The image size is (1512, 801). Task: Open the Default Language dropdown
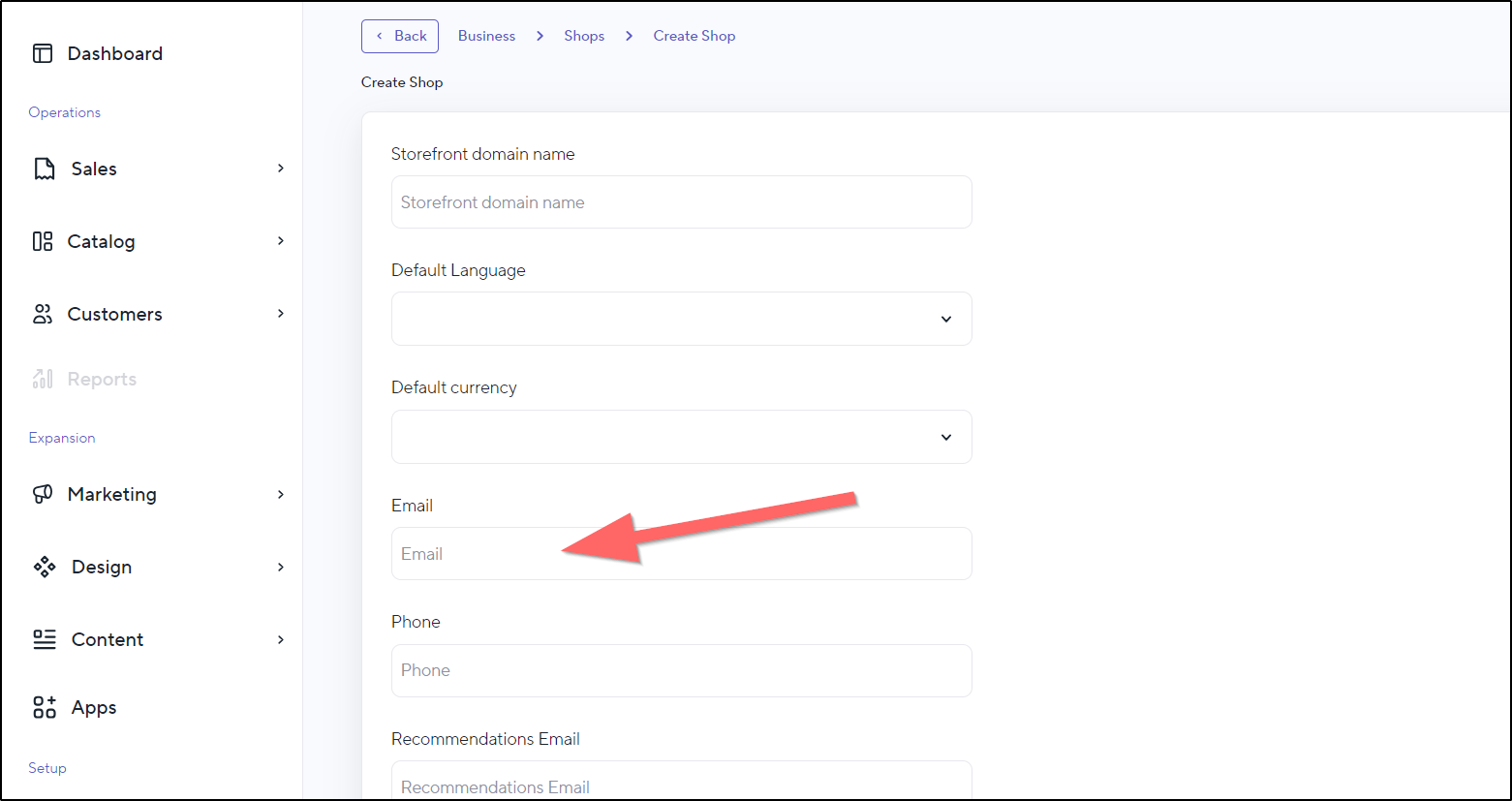coord(681,319)
